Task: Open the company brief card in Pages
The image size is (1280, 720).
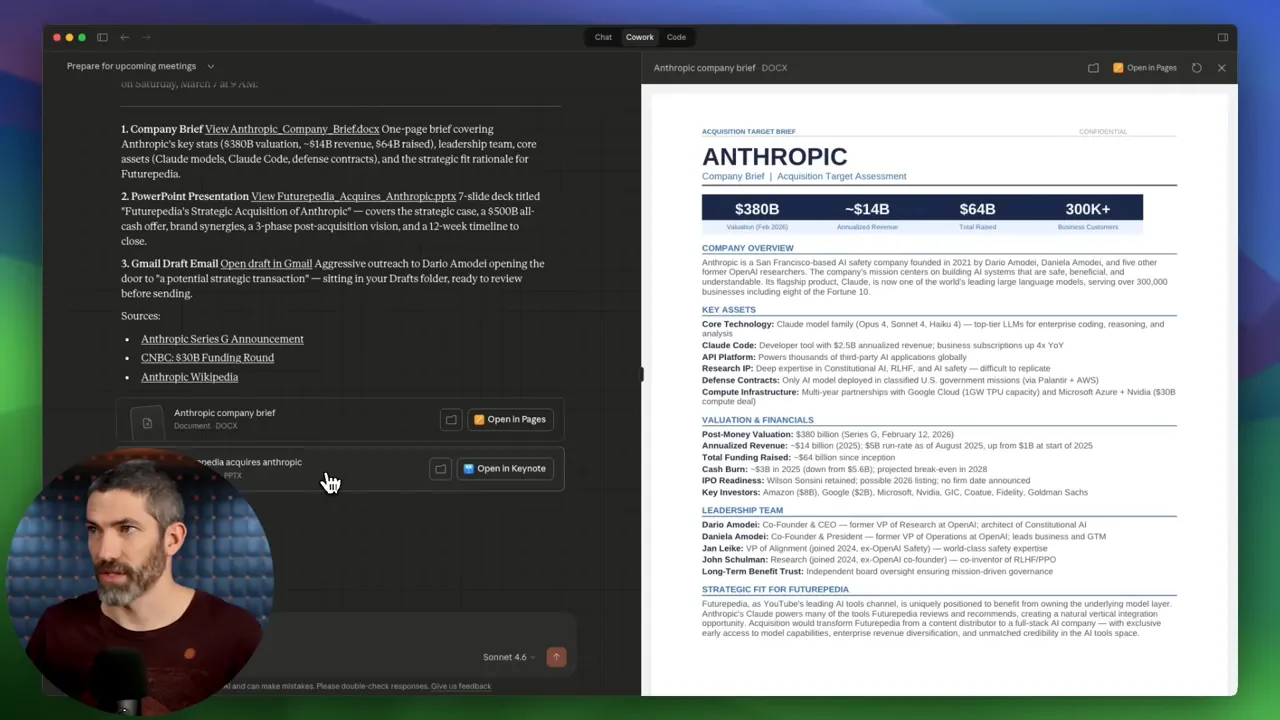Action: tap(510, 420)
